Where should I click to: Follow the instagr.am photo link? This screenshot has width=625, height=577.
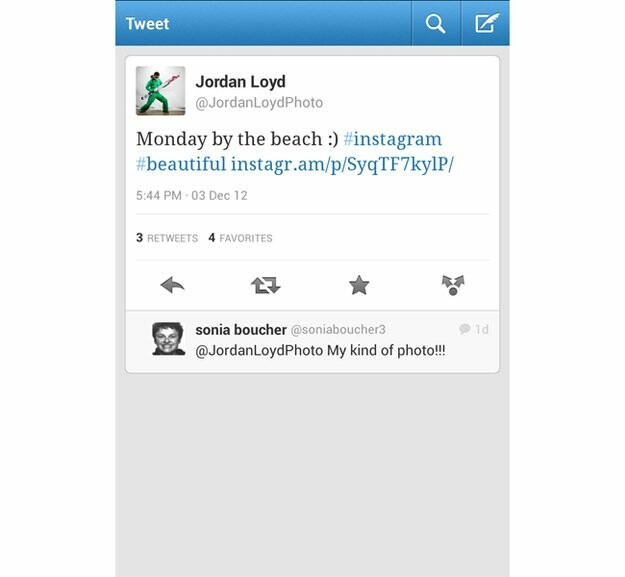click(x=342, y=164)
